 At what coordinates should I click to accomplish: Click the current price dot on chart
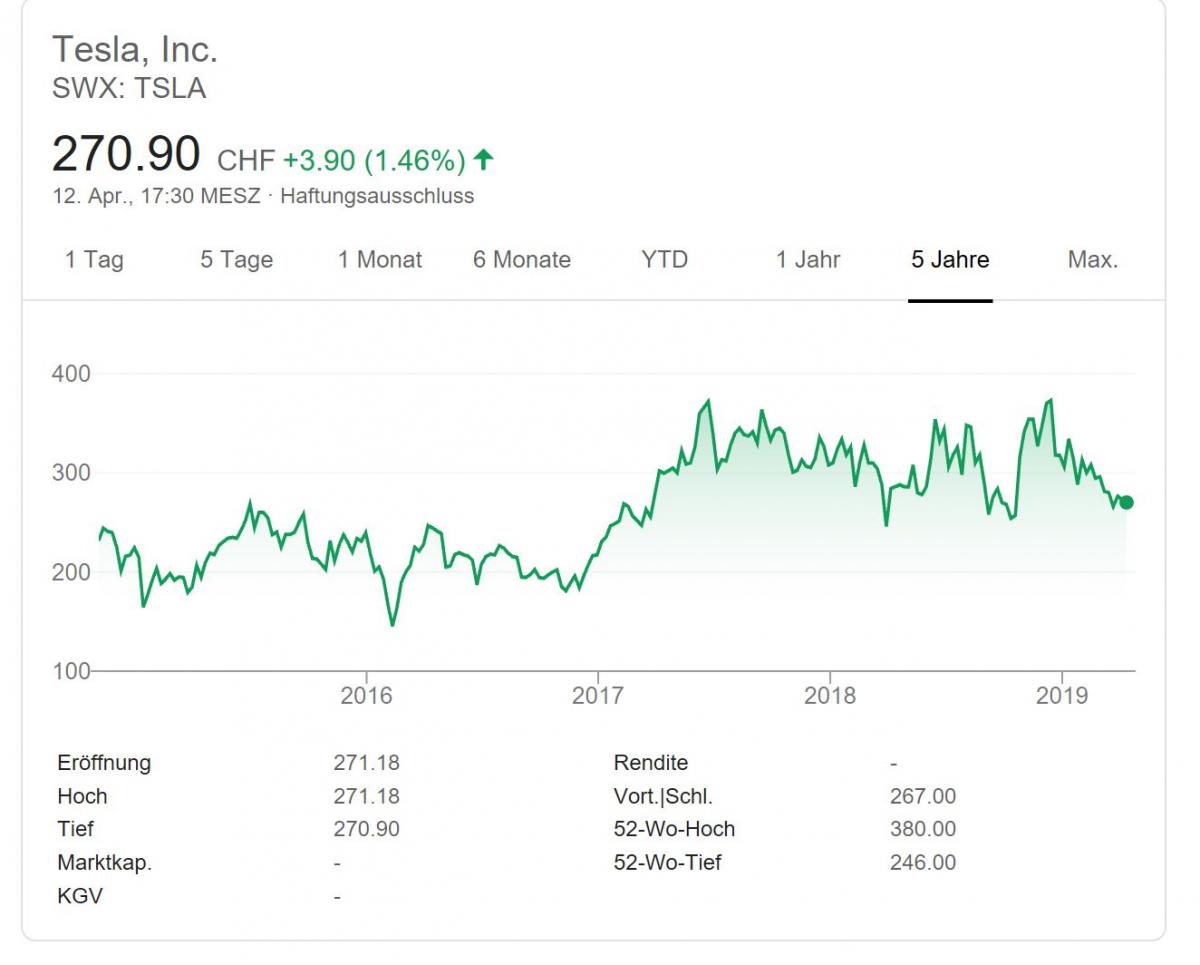pyautogui.click(x=1127, y=502)
